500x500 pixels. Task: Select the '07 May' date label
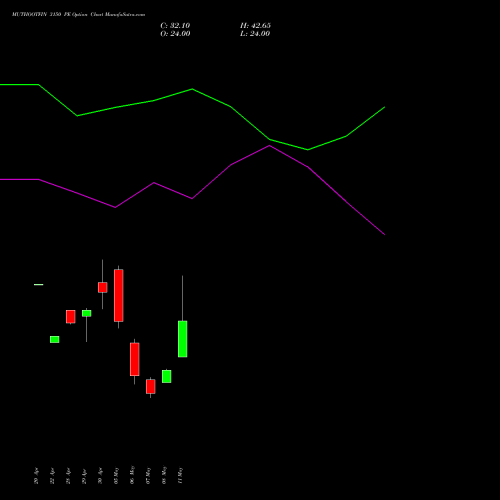coord(148,475)
